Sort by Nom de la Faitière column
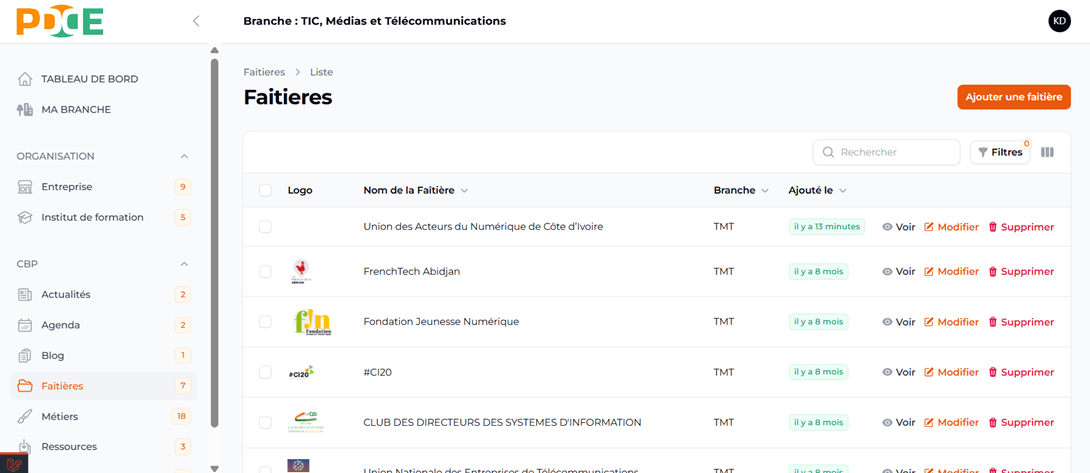1090x473 pixels. [x=415, y=191]
